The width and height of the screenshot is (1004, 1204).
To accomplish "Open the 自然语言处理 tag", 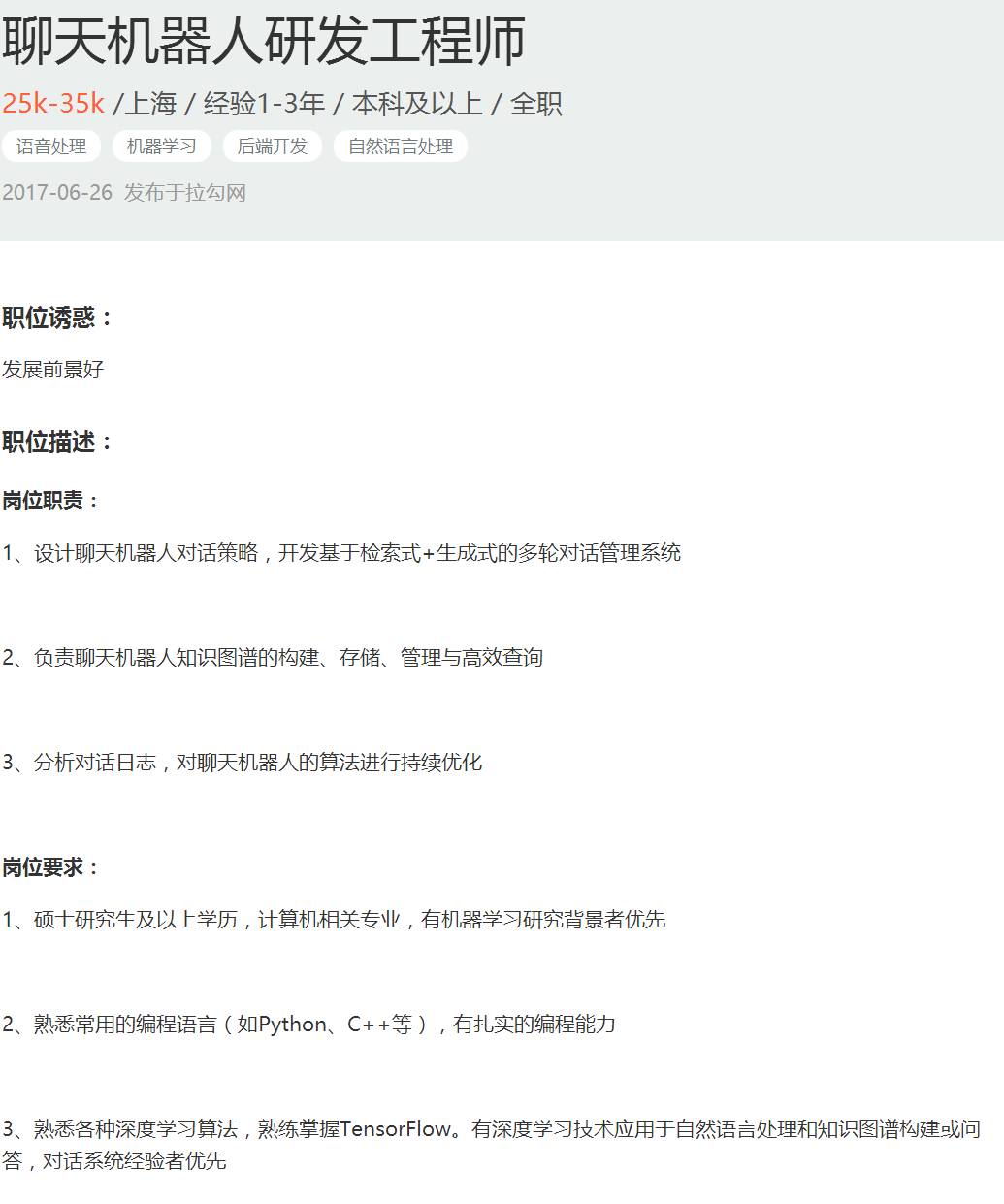I will point(401,146).
